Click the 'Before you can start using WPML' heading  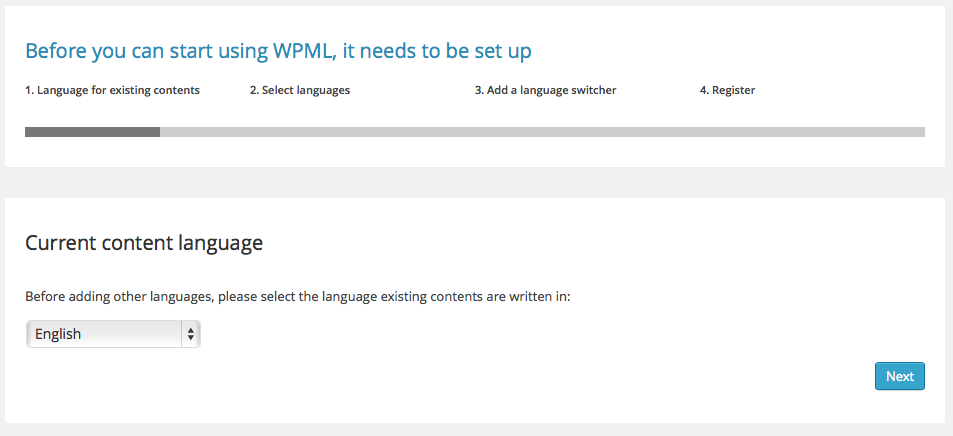(x=150, y=51)
